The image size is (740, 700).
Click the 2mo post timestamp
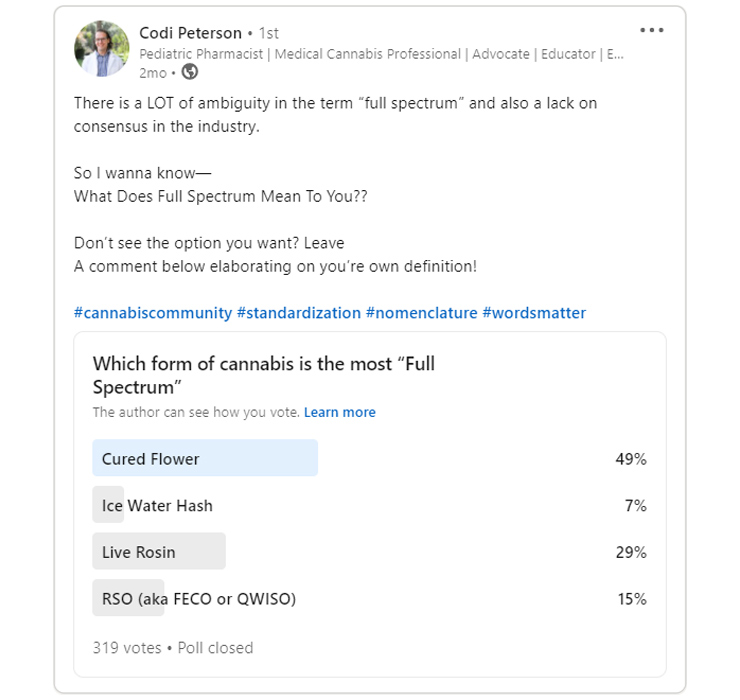pyautogui.click(x=152, y=73)
